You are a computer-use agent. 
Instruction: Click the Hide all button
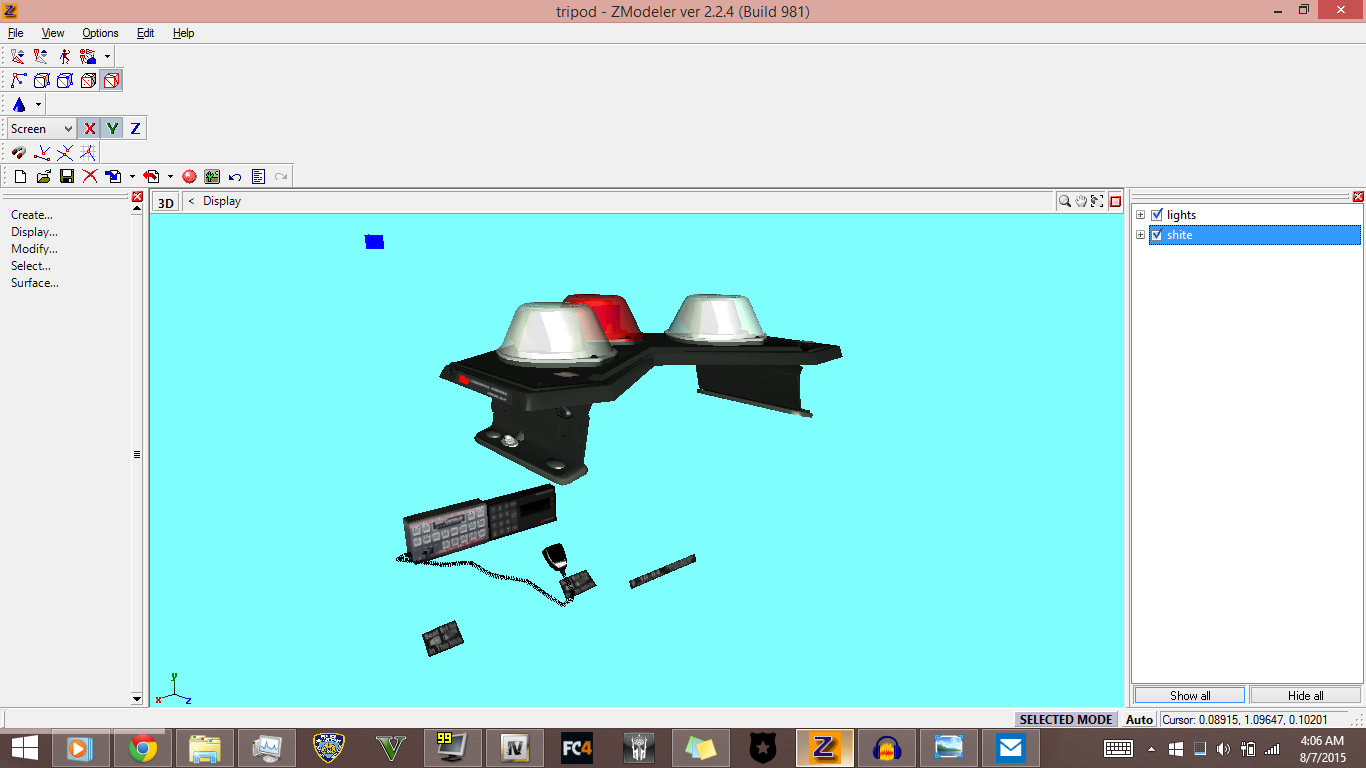(1305, 695)
